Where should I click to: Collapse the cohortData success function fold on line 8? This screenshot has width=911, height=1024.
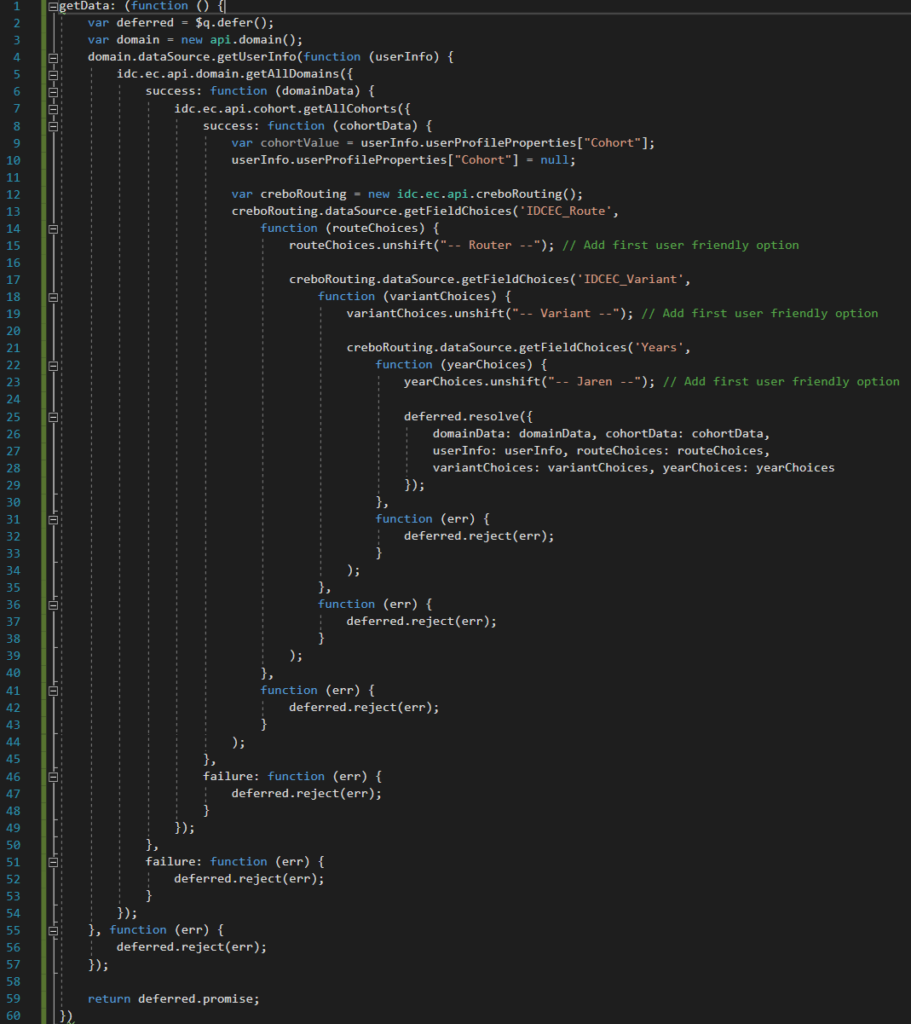point(53,127)
